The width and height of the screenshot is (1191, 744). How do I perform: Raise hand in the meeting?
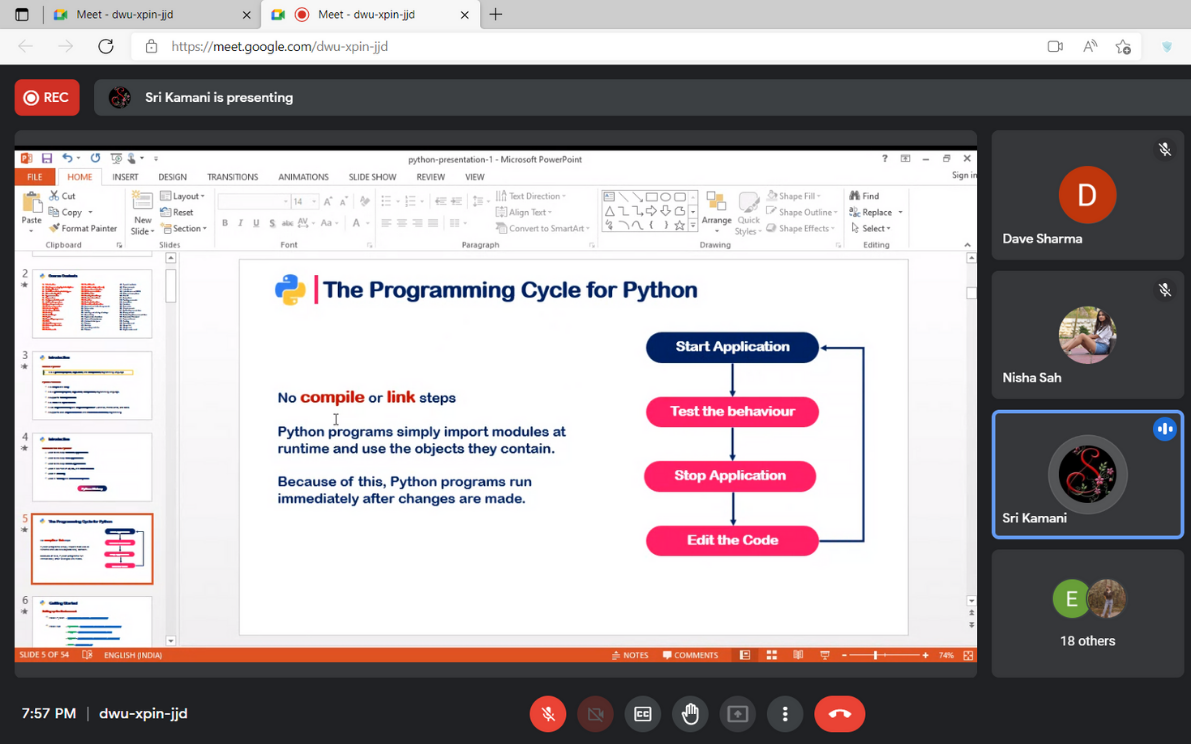690,714
